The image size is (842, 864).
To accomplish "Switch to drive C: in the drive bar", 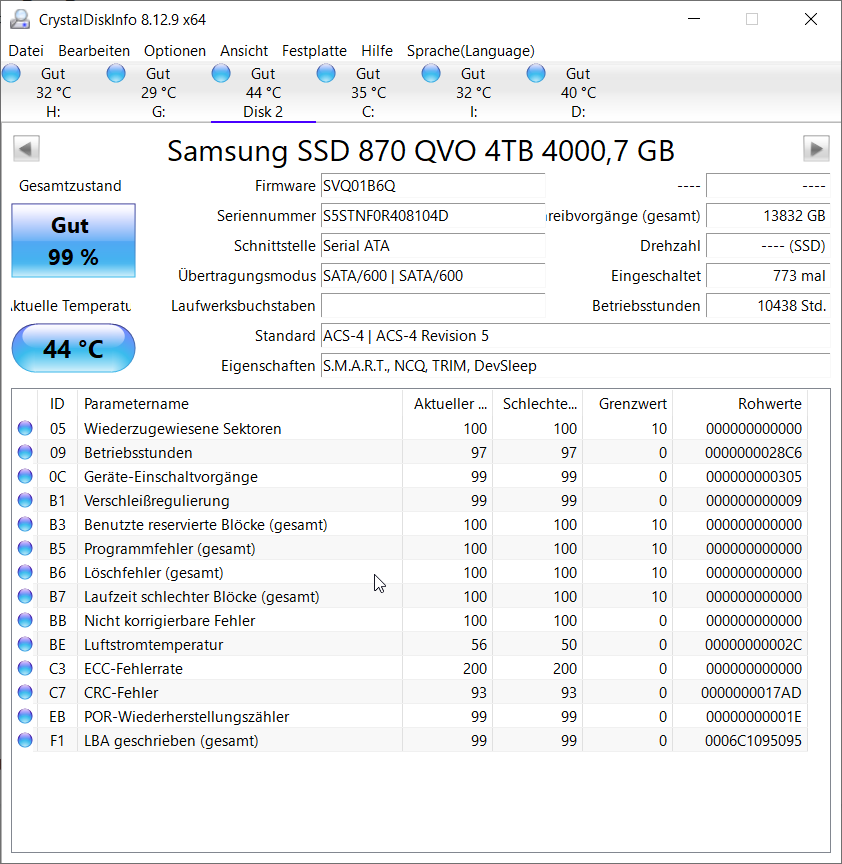I will pos(368,90).
